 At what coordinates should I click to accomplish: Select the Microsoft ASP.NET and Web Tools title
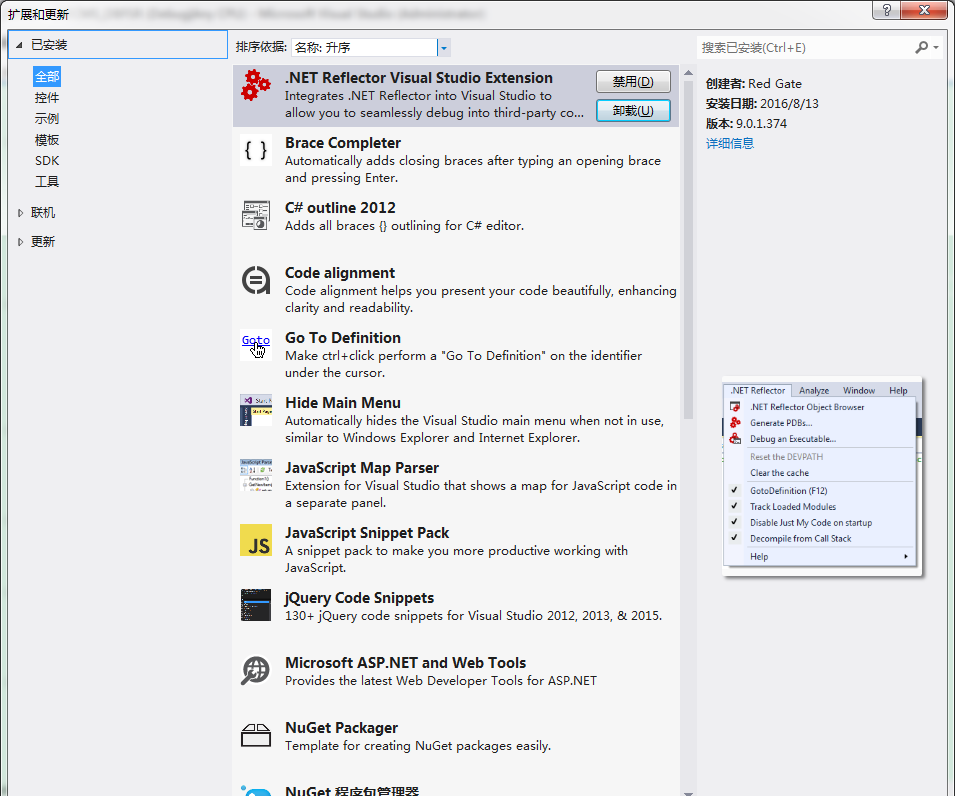(x=406, y=663)
